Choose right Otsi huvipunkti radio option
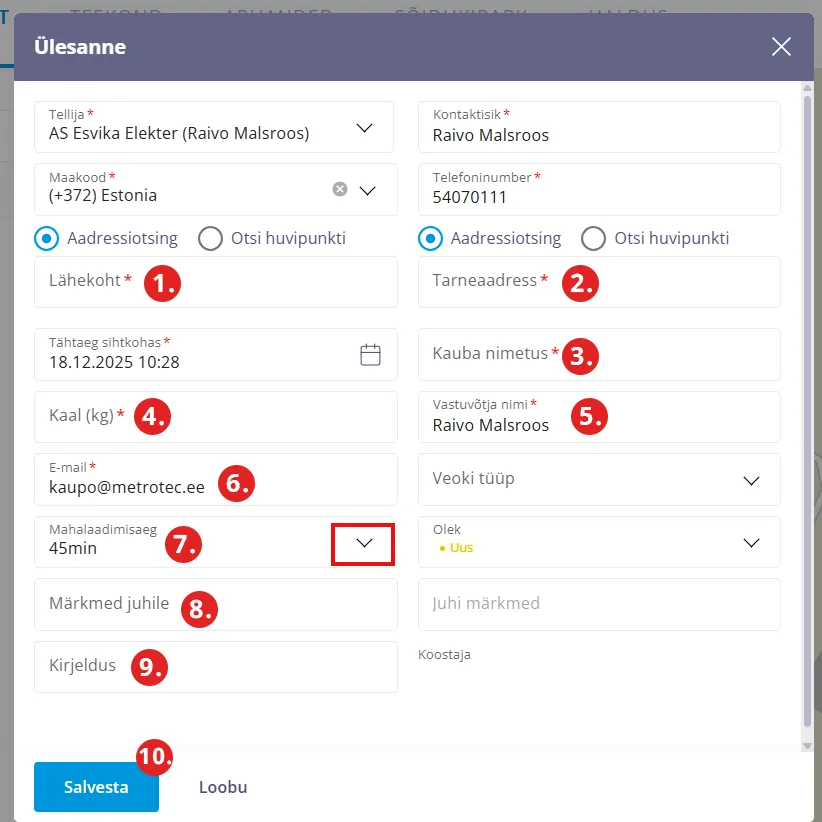The width and height of the screenshot is (822, 822). [594, 238]
